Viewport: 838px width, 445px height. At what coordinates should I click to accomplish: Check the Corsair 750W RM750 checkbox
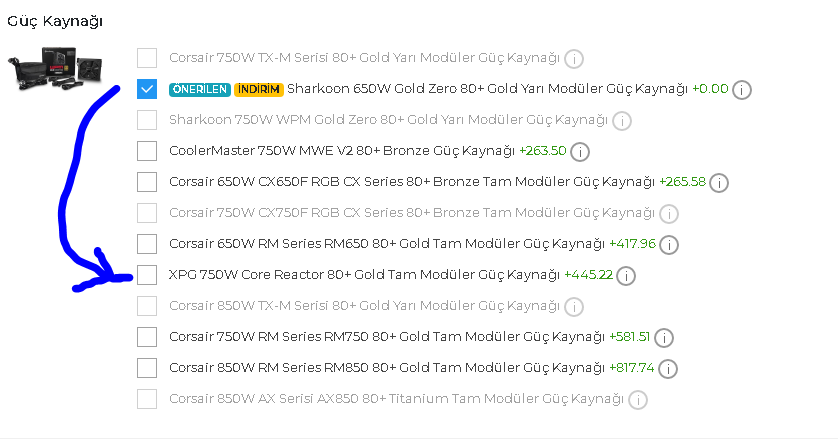(147, 337)
